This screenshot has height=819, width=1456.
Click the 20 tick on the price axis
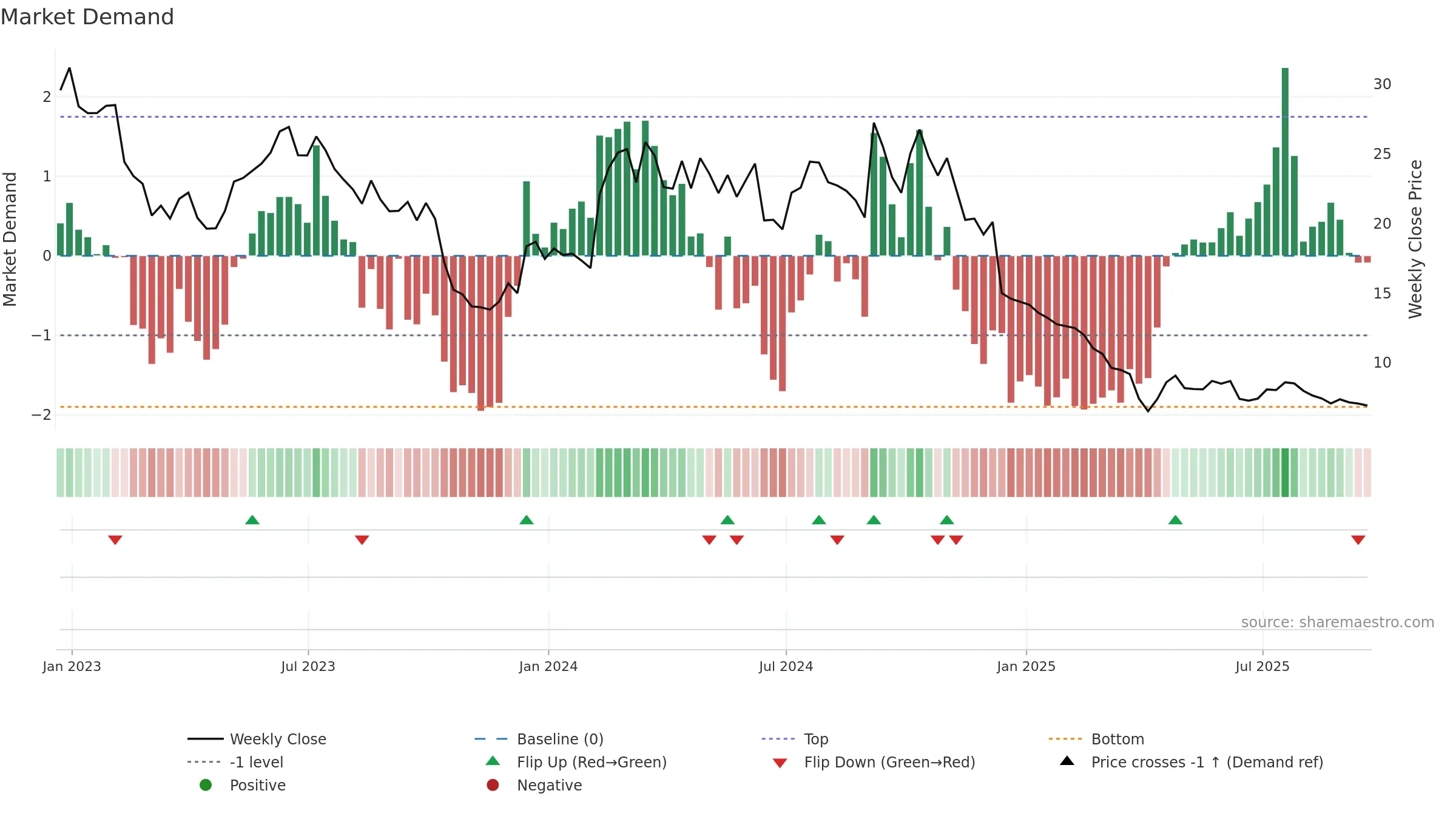point(1382,223)
